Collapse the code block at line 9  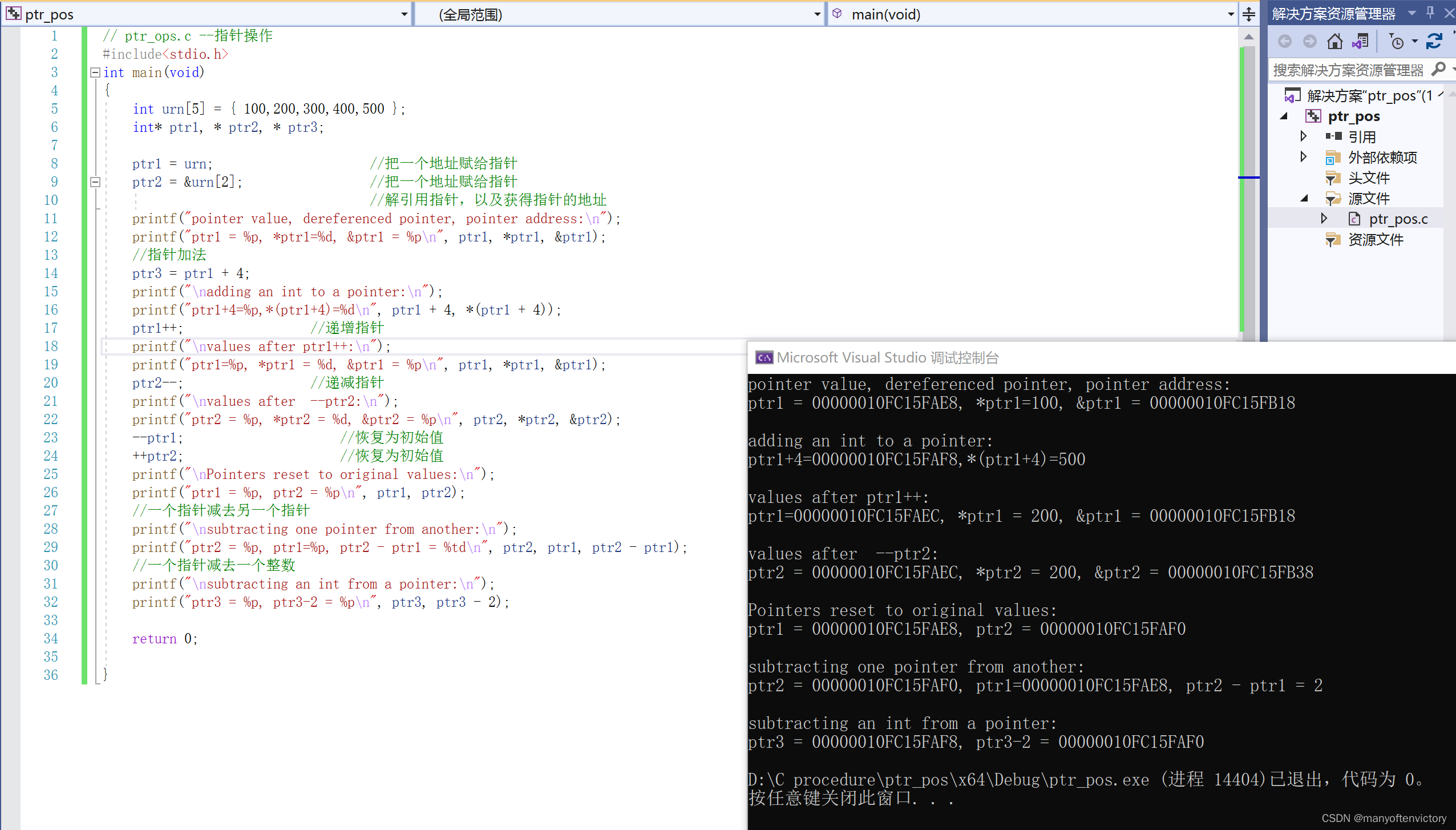tap(95, 182)
